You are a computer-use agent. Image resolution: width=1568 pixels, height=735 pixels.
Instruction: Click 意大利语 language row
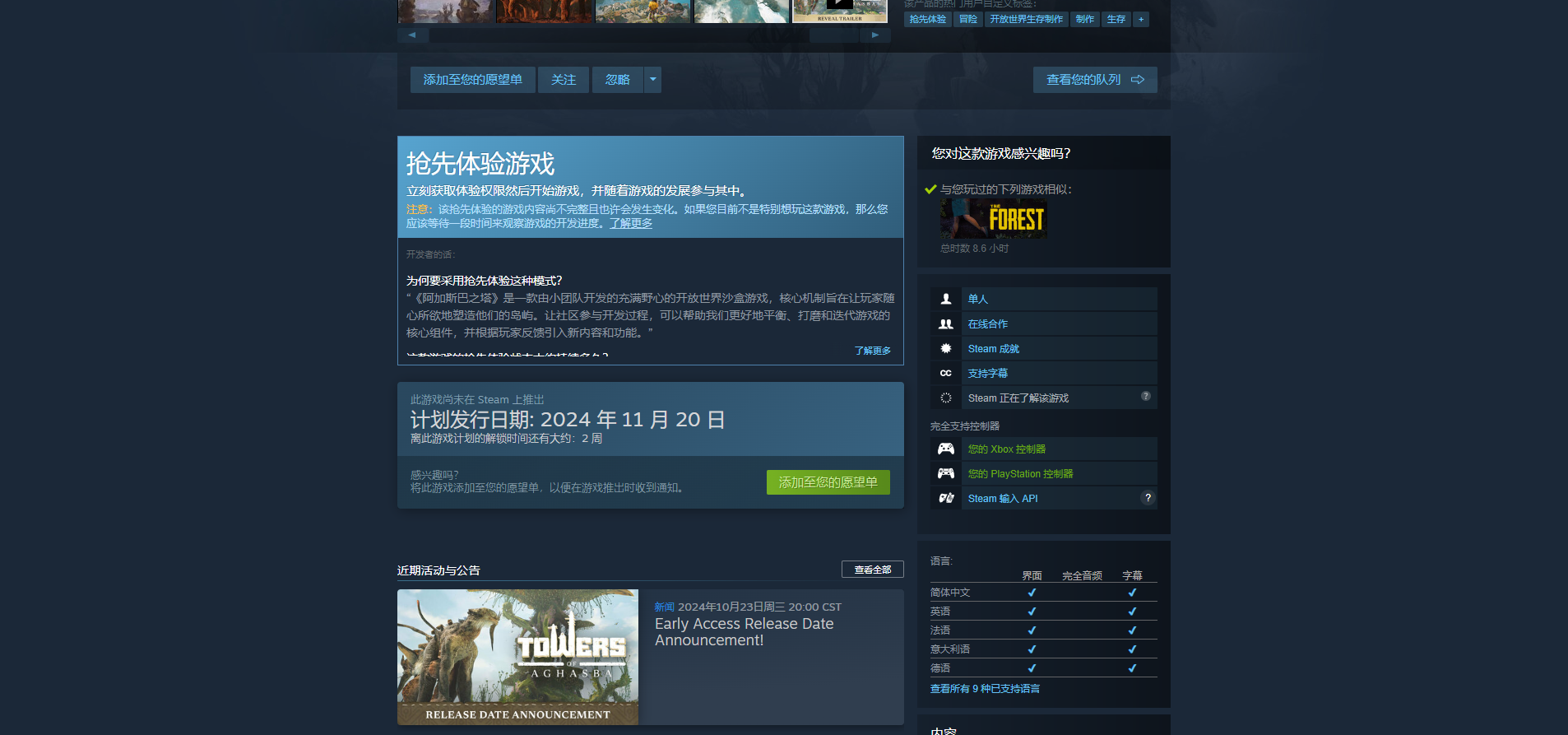point(1043,649)
